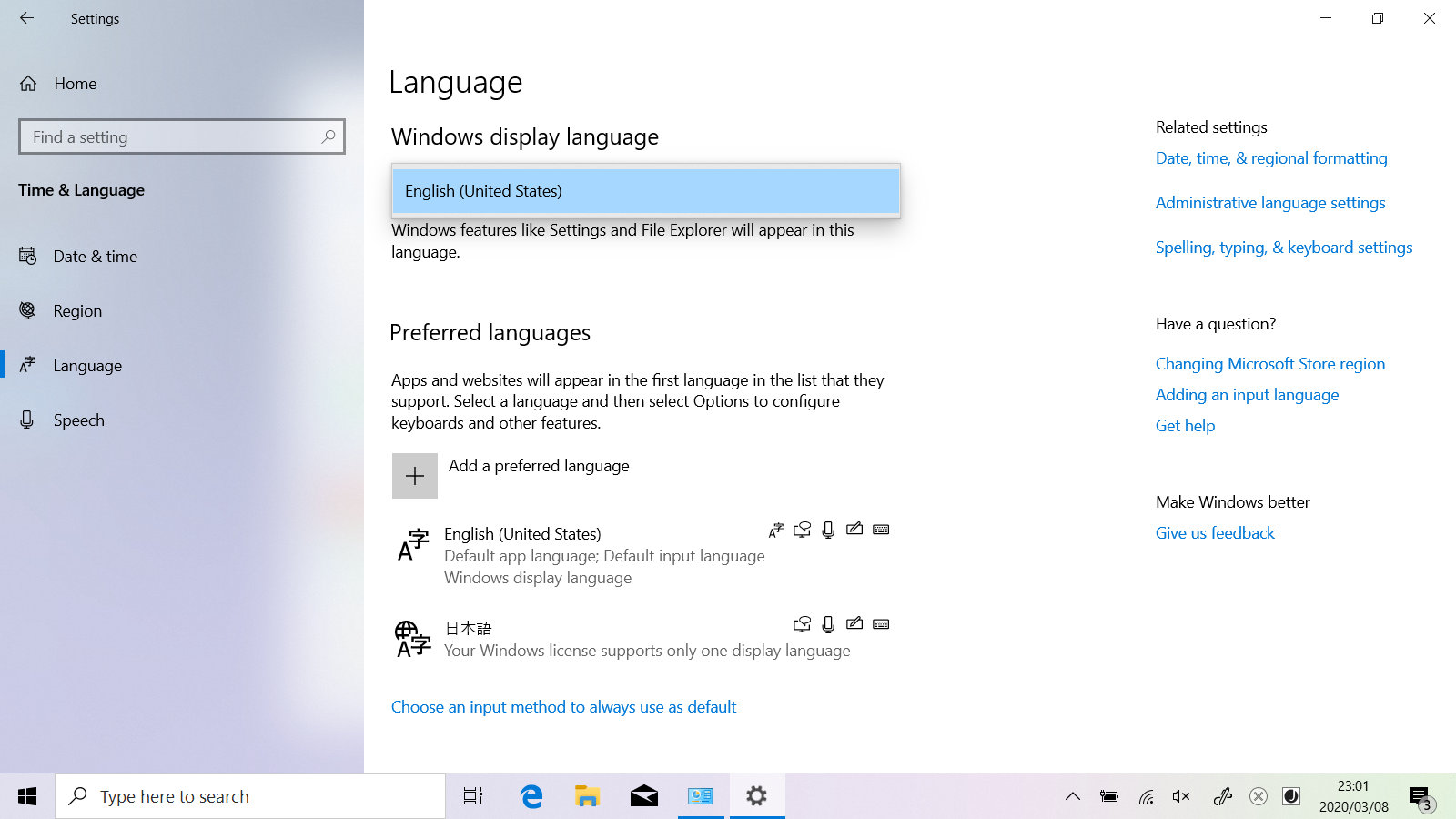This screenshot has height=819, width=1456.
Task: Click speech recognition microphone icon for English
Action: [x=828, y=530]
